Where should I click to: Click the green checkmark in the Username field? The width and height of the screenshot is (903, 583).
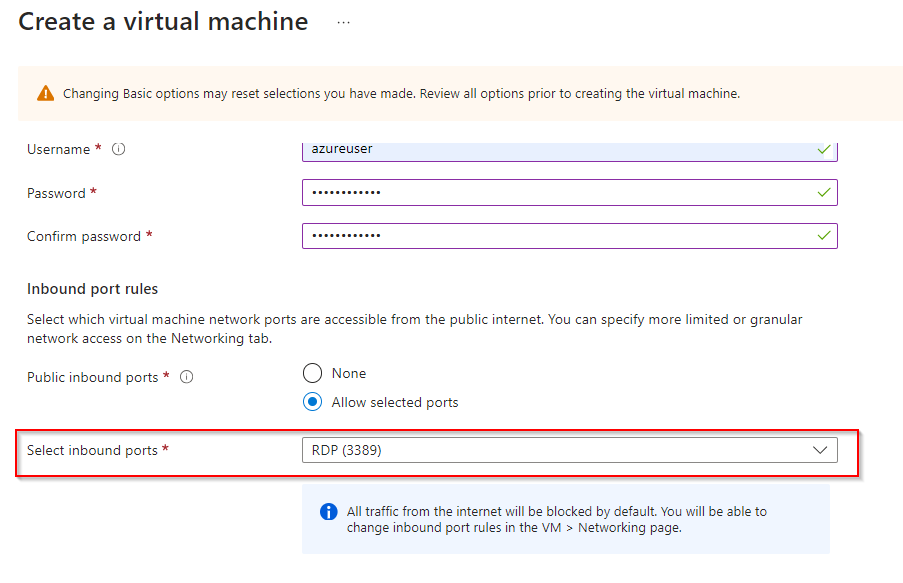[x=823, y=149]
